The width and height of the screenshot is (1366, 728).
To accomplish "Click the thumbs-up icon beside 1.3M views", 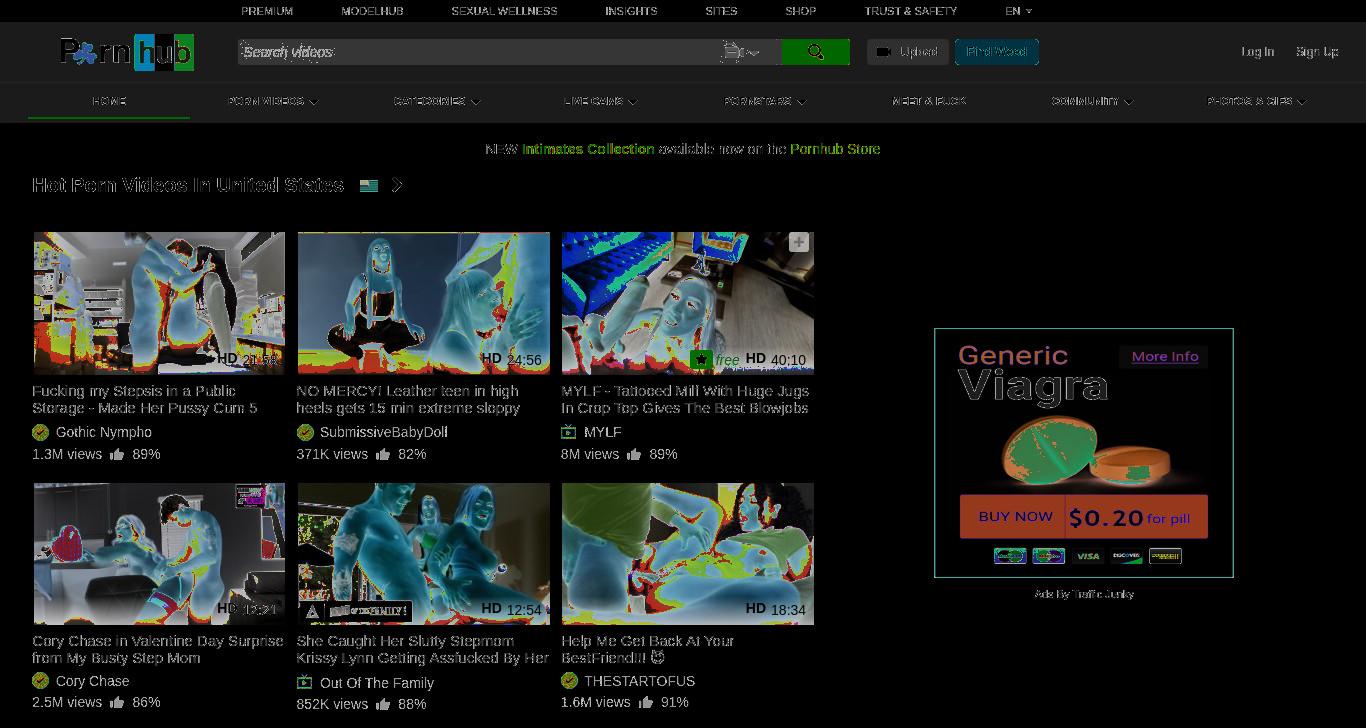I will 117,454.
